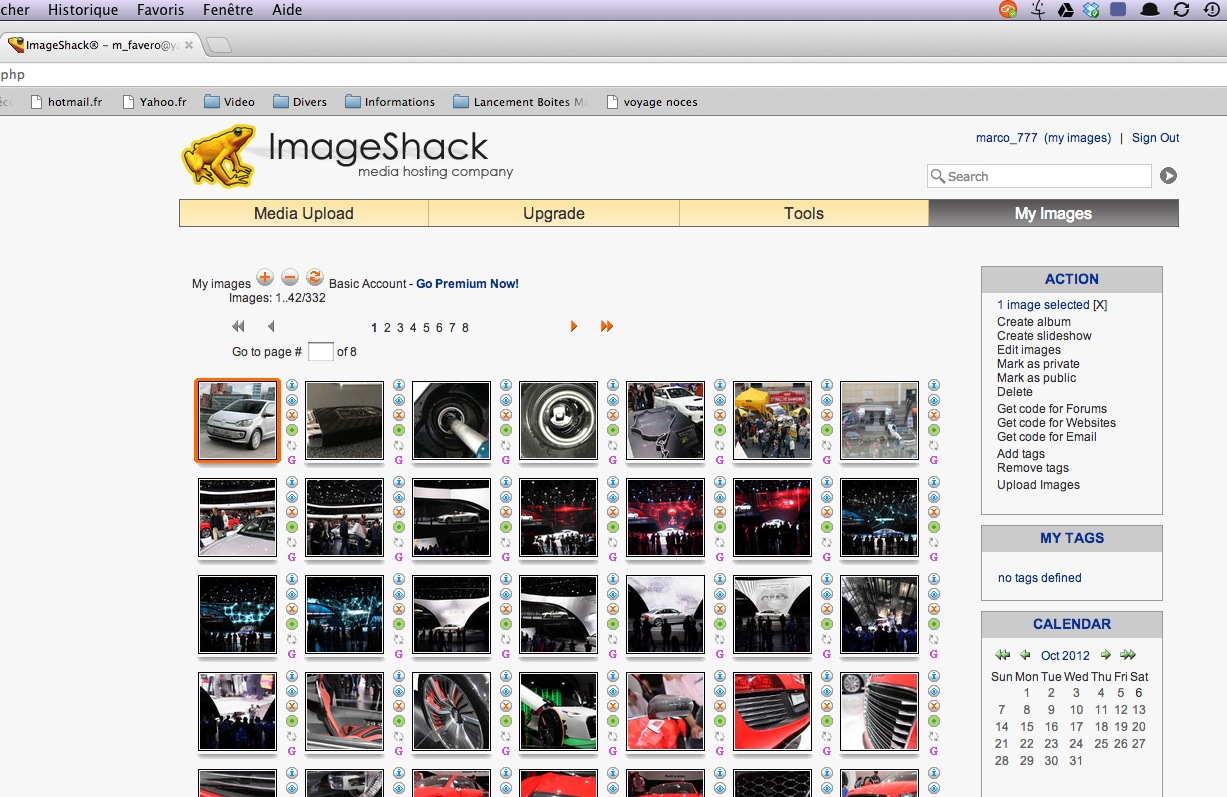Click the green dot icon beside the white car thumbnail
The image size is (1227, 797).
point(292,430)
